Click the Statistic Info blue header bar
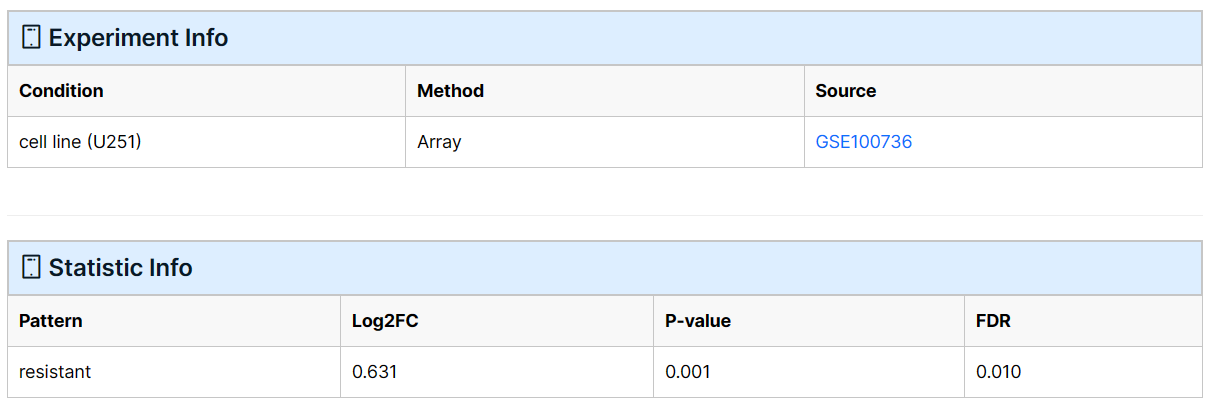The width and height of the screenshot is (1211, 406). (x=605, y=268)
